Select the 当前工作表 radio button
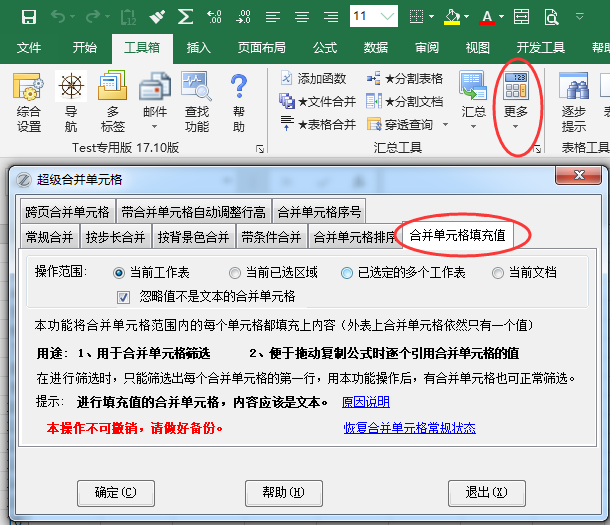 point(120,272)
